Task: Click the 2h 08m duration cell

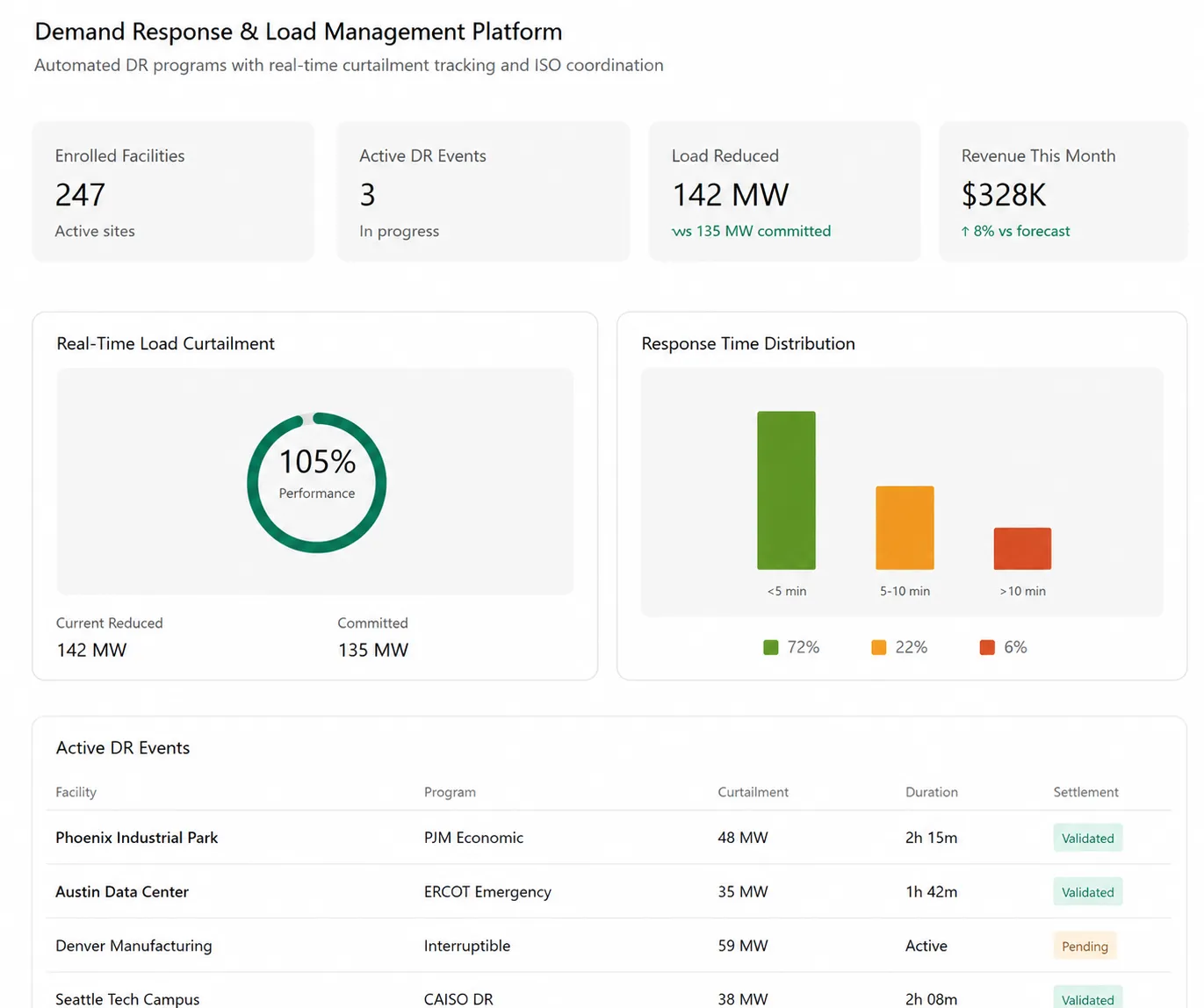Action: (931, 999)
